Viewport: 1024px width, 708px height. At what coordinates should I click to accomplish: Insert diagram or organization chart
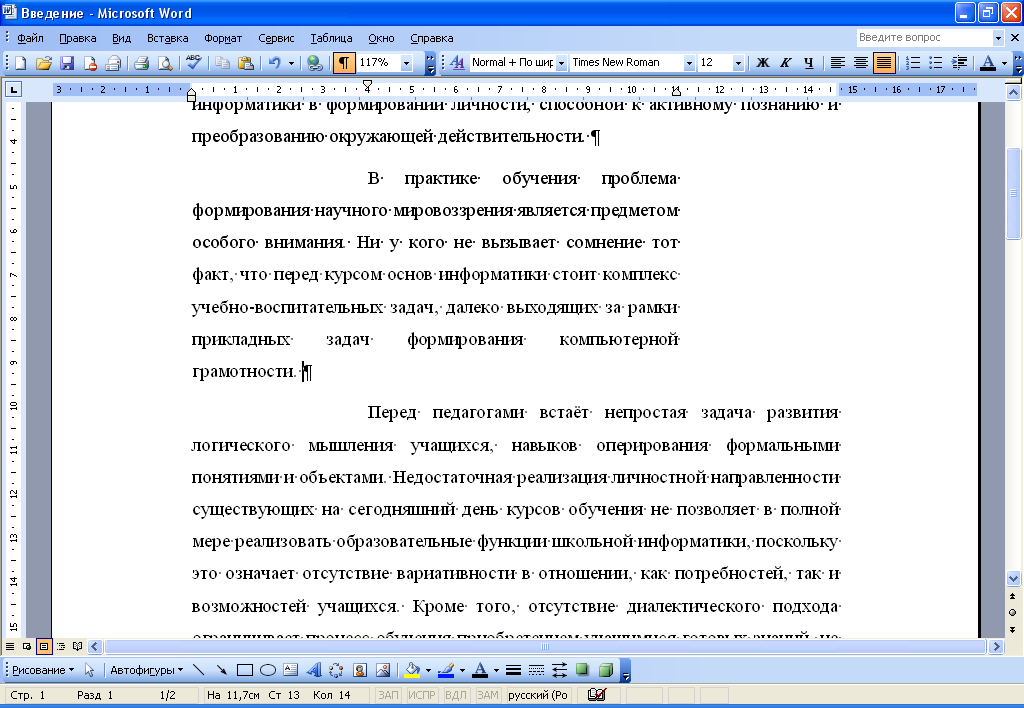pyautogui.click(x=336, y=669)
